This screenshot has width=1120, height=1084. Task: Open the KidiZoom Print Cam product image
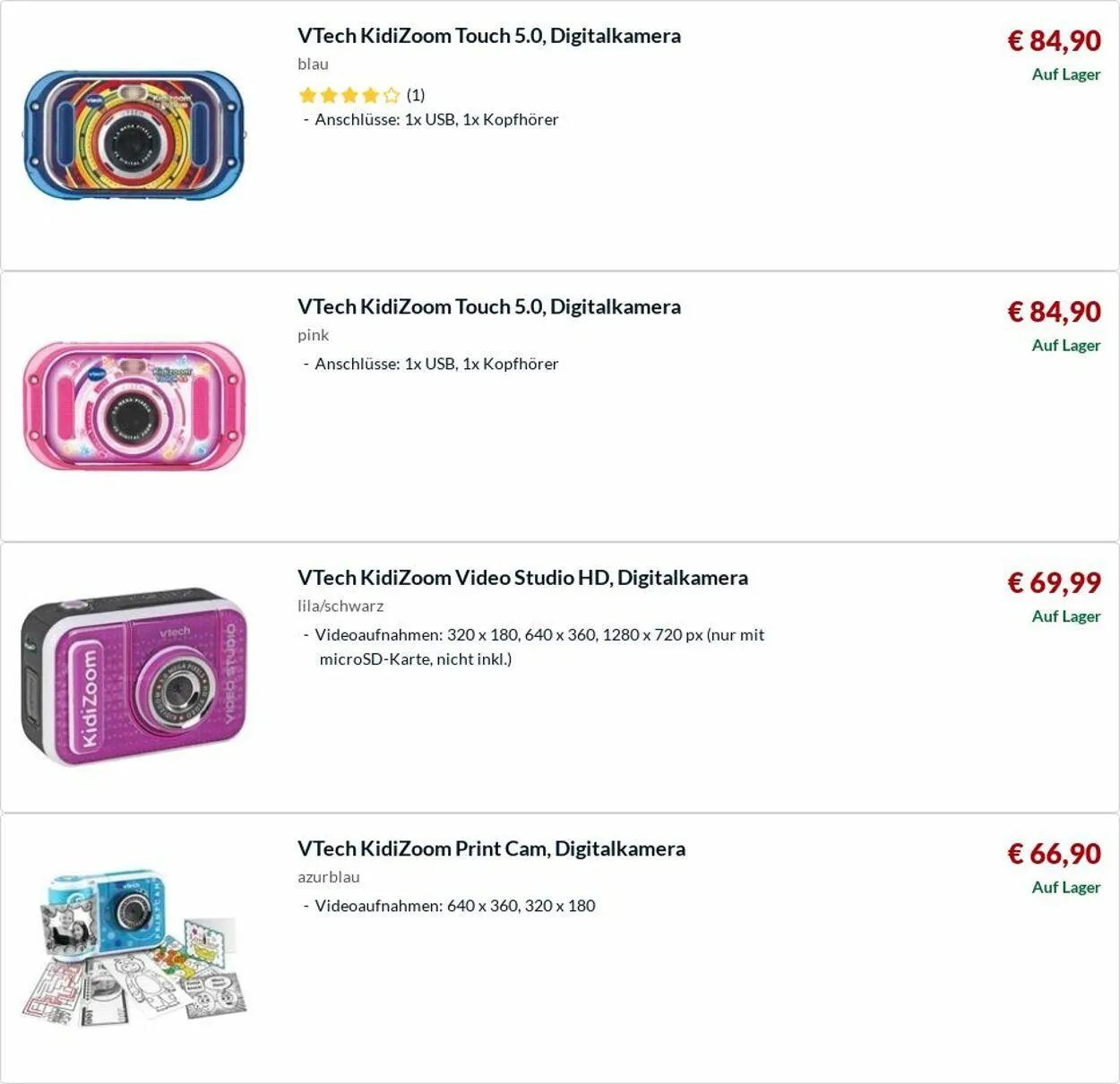[134, 947]
